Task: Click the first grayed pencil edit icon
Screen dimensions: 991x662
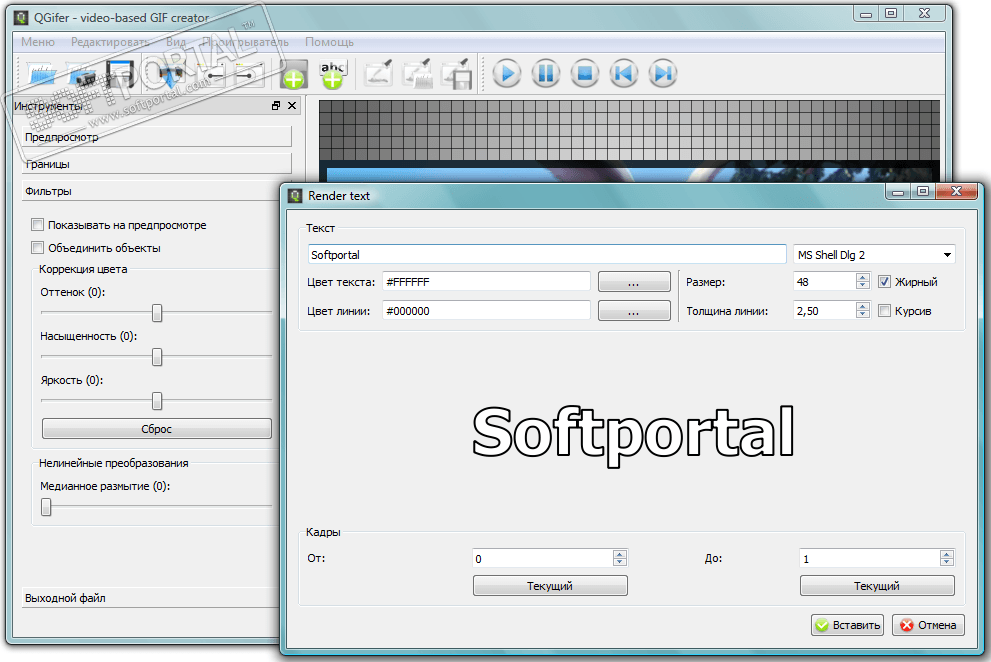Action: pos(379,74)
